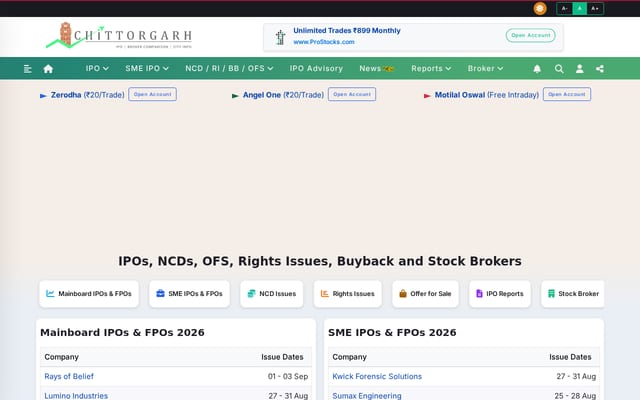Expand NCD / RI / BB / OFS menu

coord(229,69)
